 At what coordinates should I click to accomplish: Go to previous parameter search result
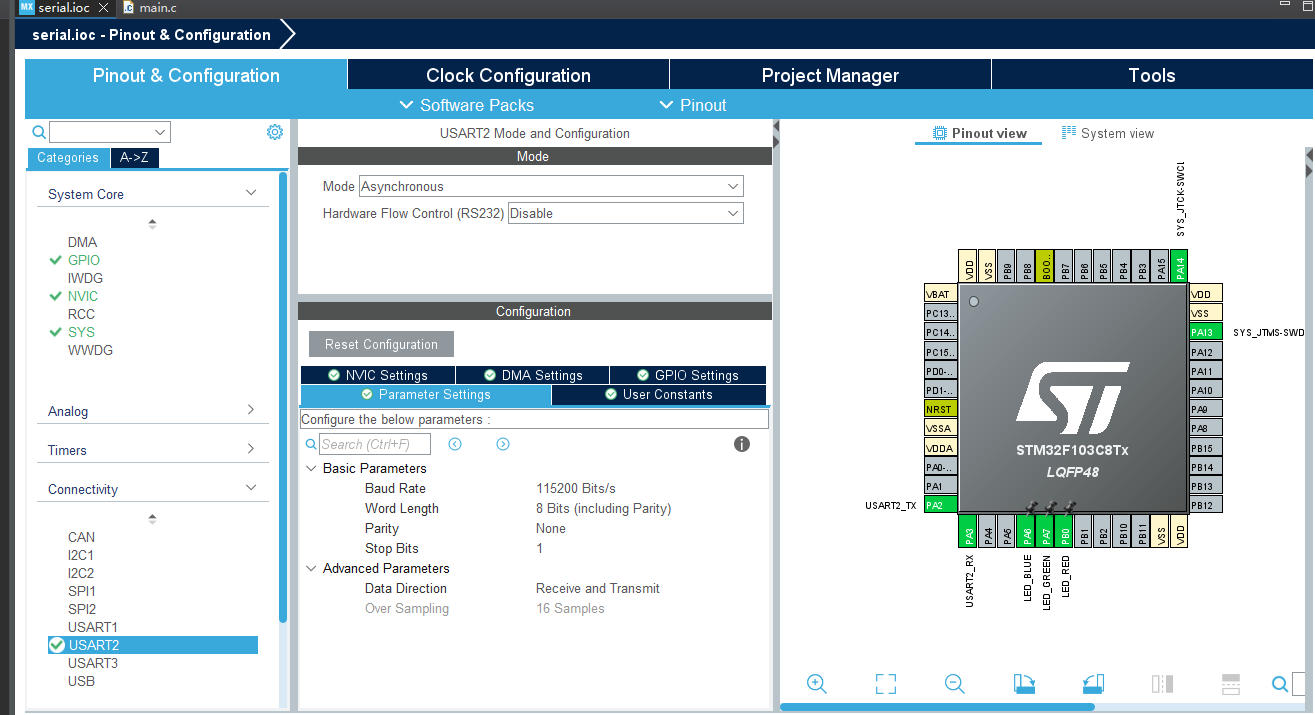coord(455,444)
